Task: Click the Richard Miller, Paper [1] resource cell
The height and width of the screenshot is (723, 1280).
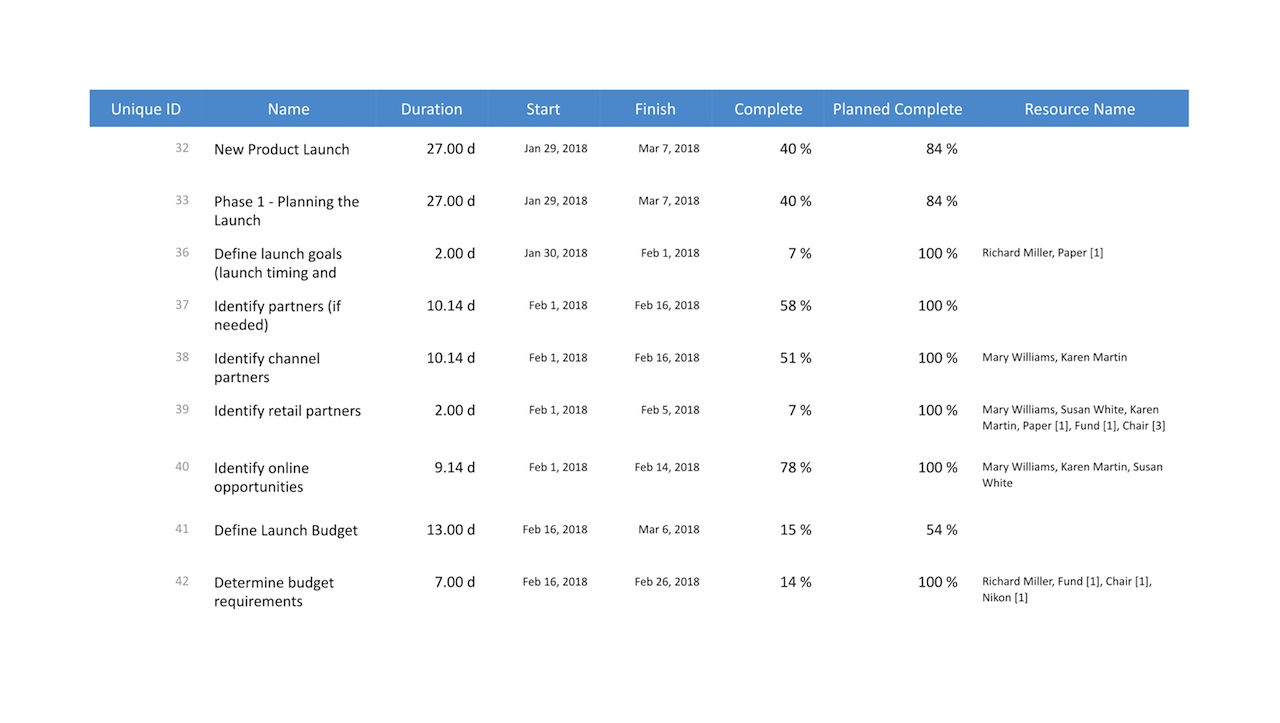Action: (1042, 253)
